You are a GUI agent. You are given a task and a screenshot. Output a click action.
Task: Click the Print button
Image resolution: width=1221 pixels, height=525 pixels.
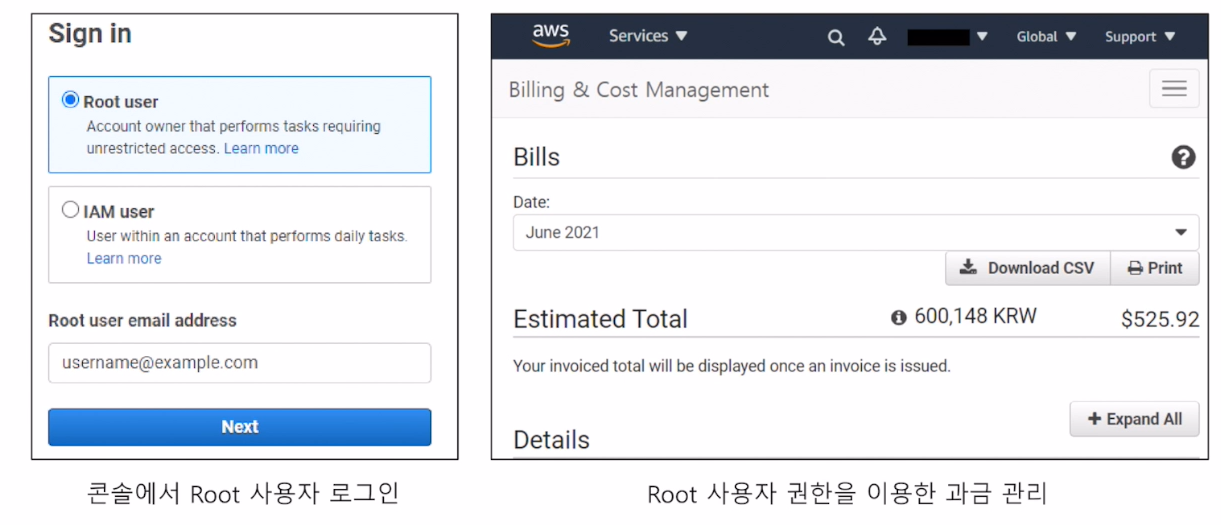tap(1155, 268)
